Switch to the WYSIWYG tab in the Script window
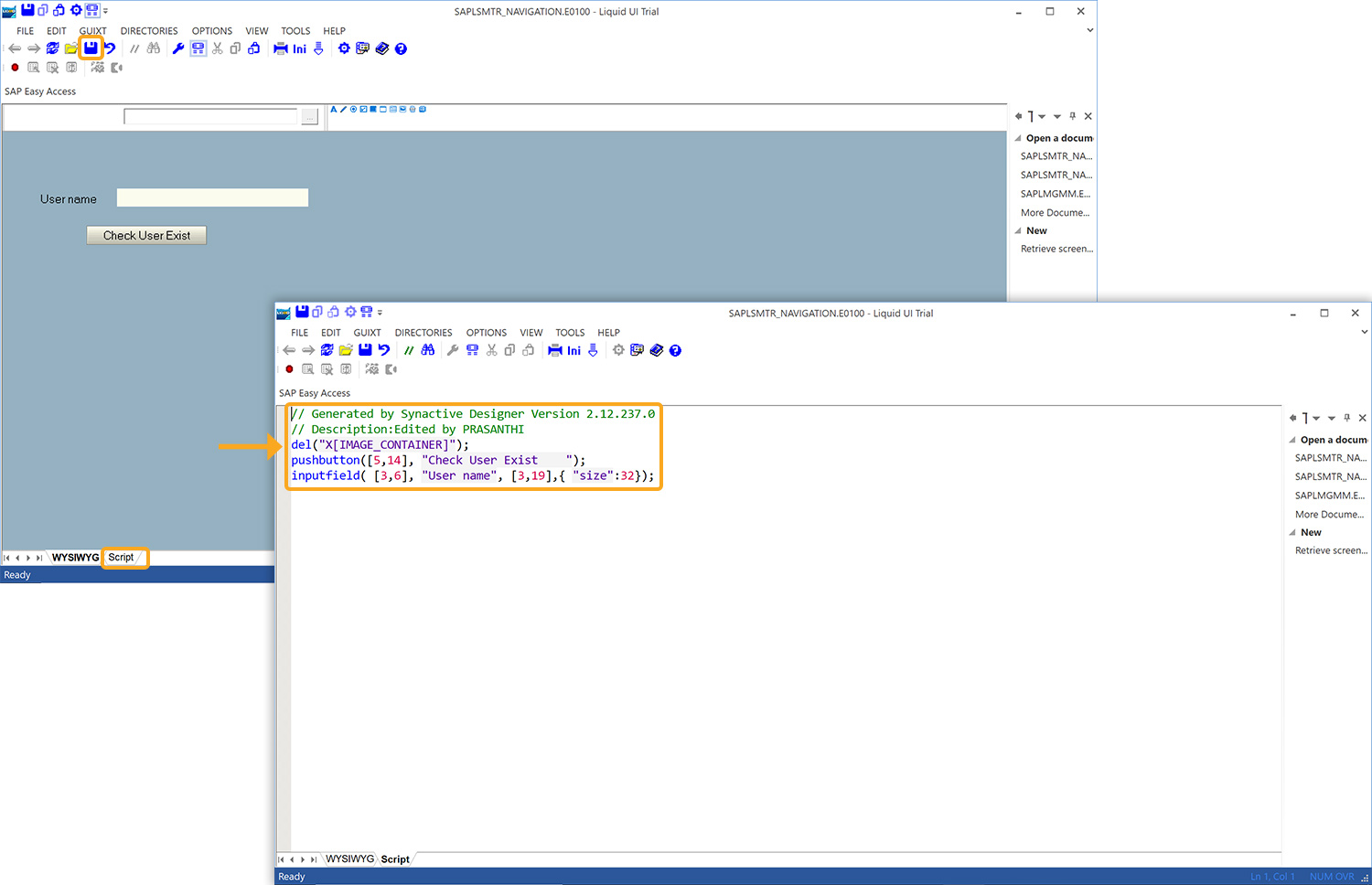Viewport: 1372px width, 885px height. point(350,859)
